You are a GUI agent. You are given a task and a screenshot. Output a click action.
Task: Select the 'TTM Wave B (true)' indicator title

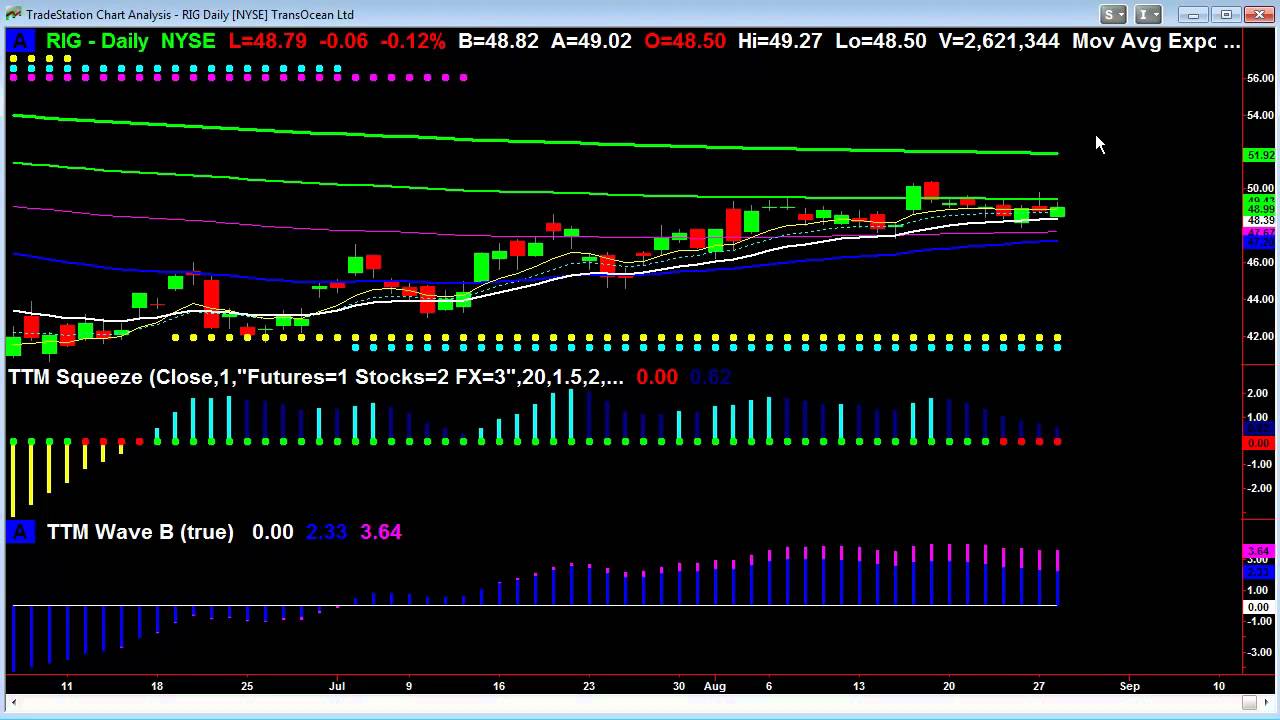[140, 531]
